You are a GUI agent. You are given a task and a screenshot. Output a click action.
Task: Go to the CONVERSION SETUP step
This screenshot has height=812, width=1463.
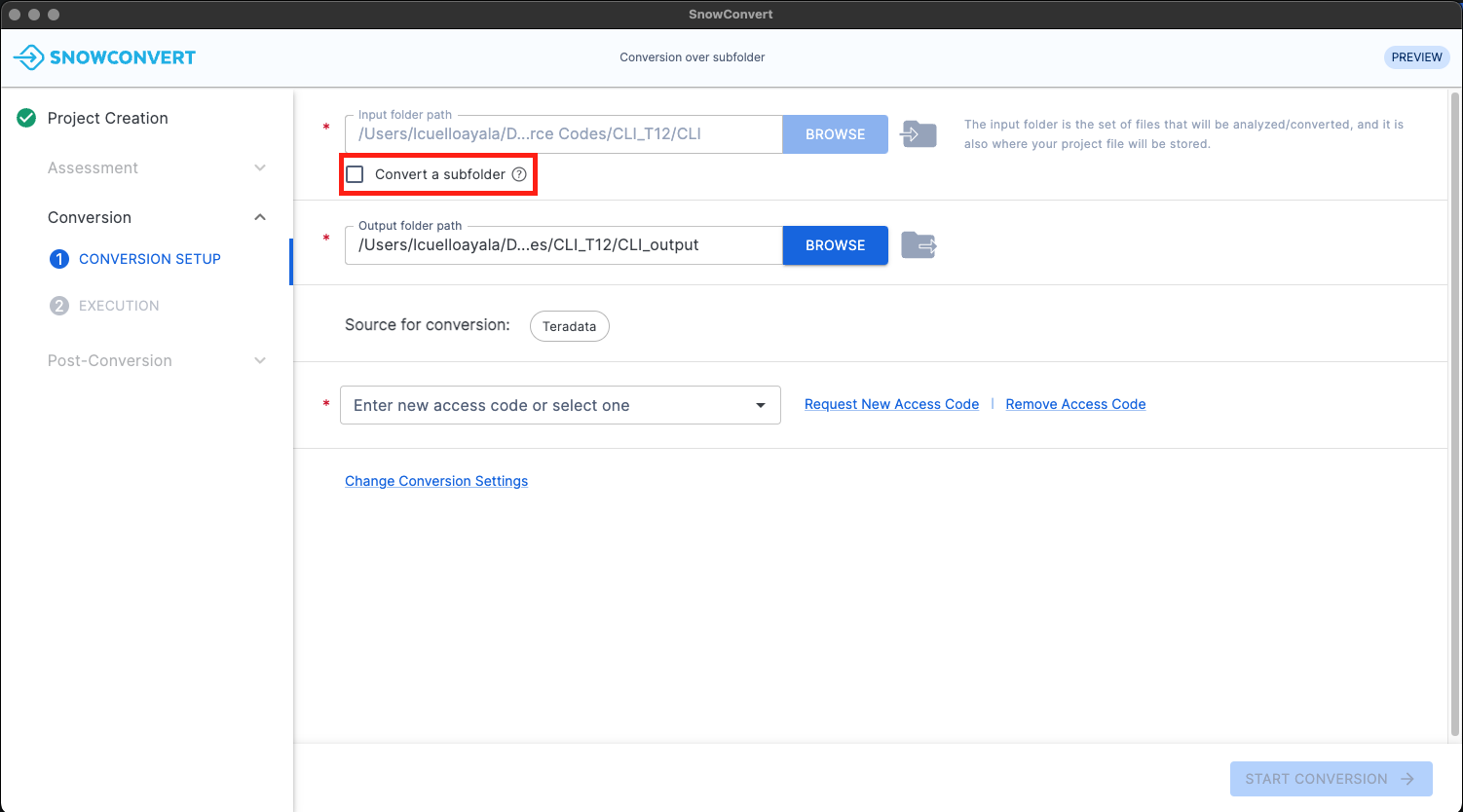[x=150, y=259]
